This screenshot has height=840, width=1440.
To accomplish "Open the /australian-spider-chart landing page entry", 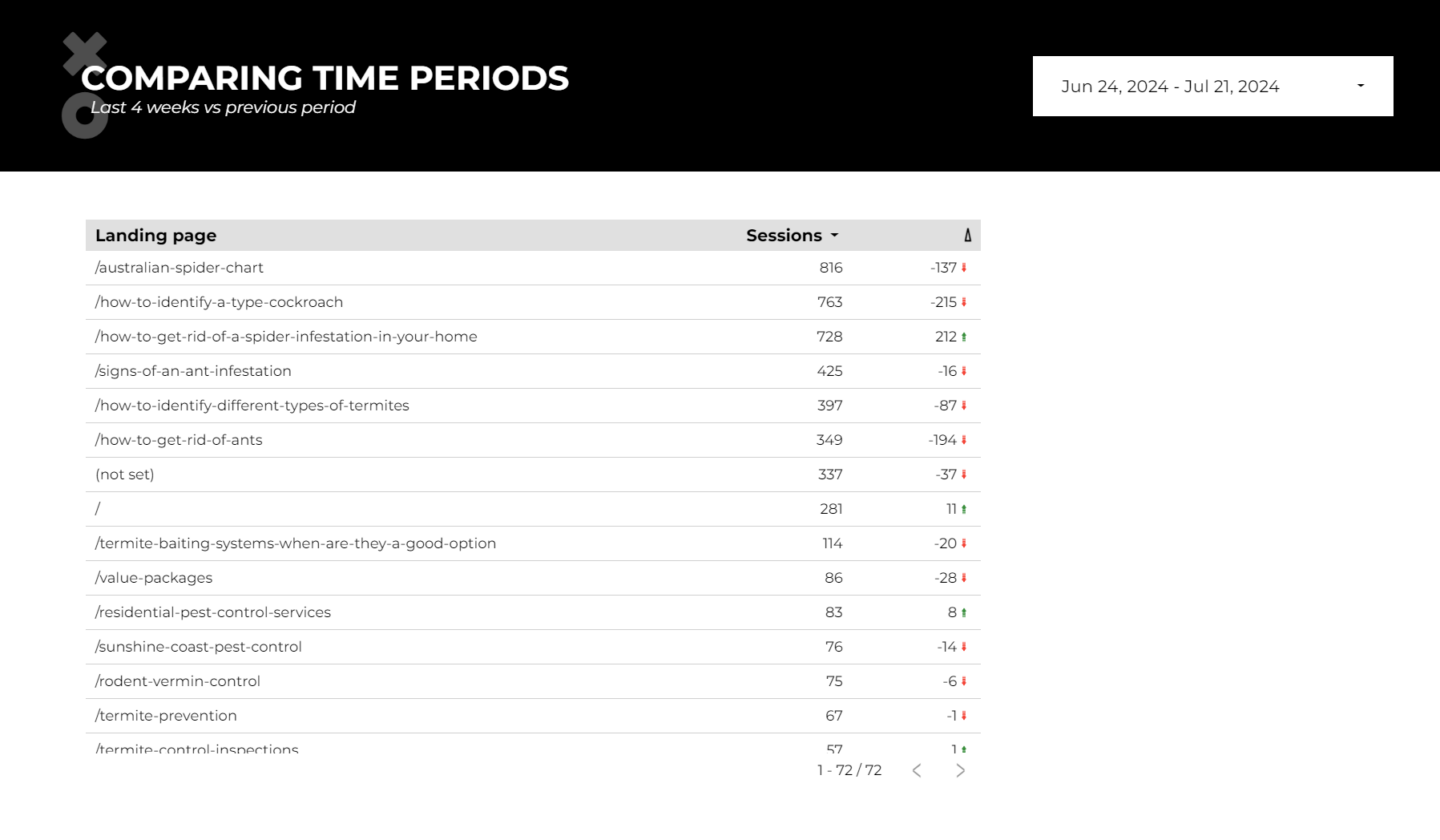I will pyautogui.click(x=179, y=267).
